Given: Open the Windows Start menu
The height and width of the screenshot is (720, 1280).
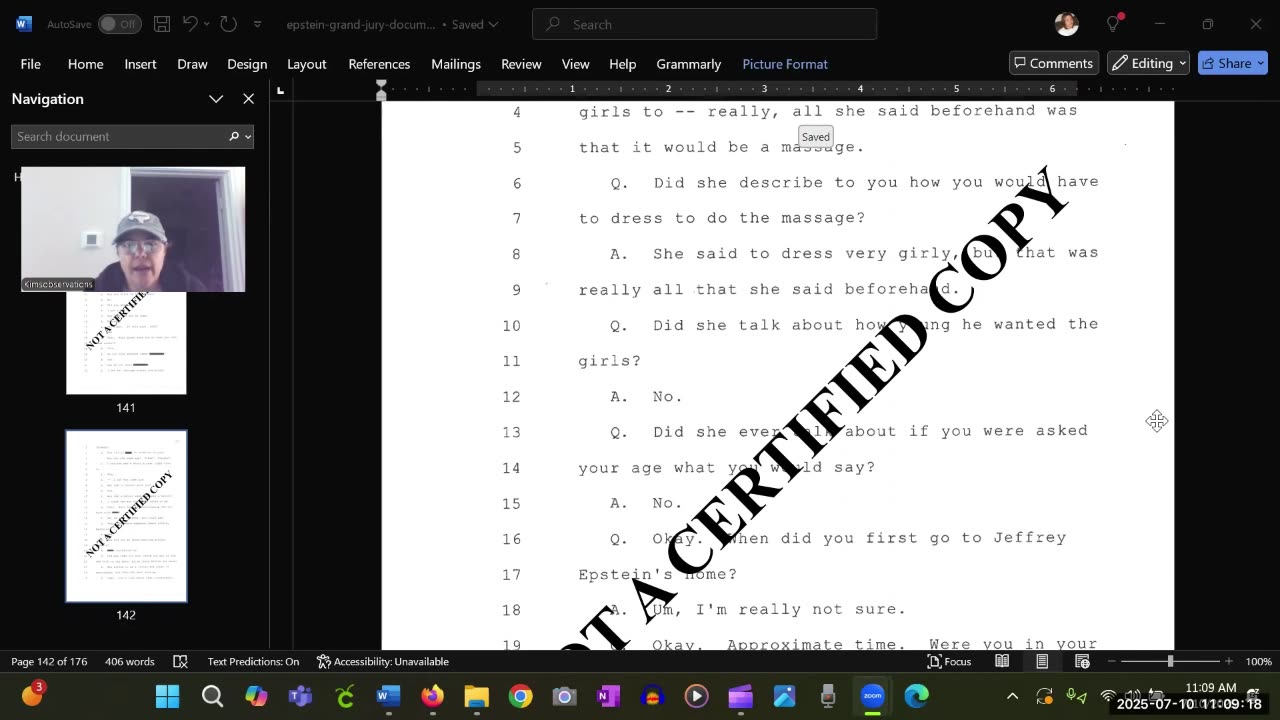Looking at the screenshot, I should 168,696.
